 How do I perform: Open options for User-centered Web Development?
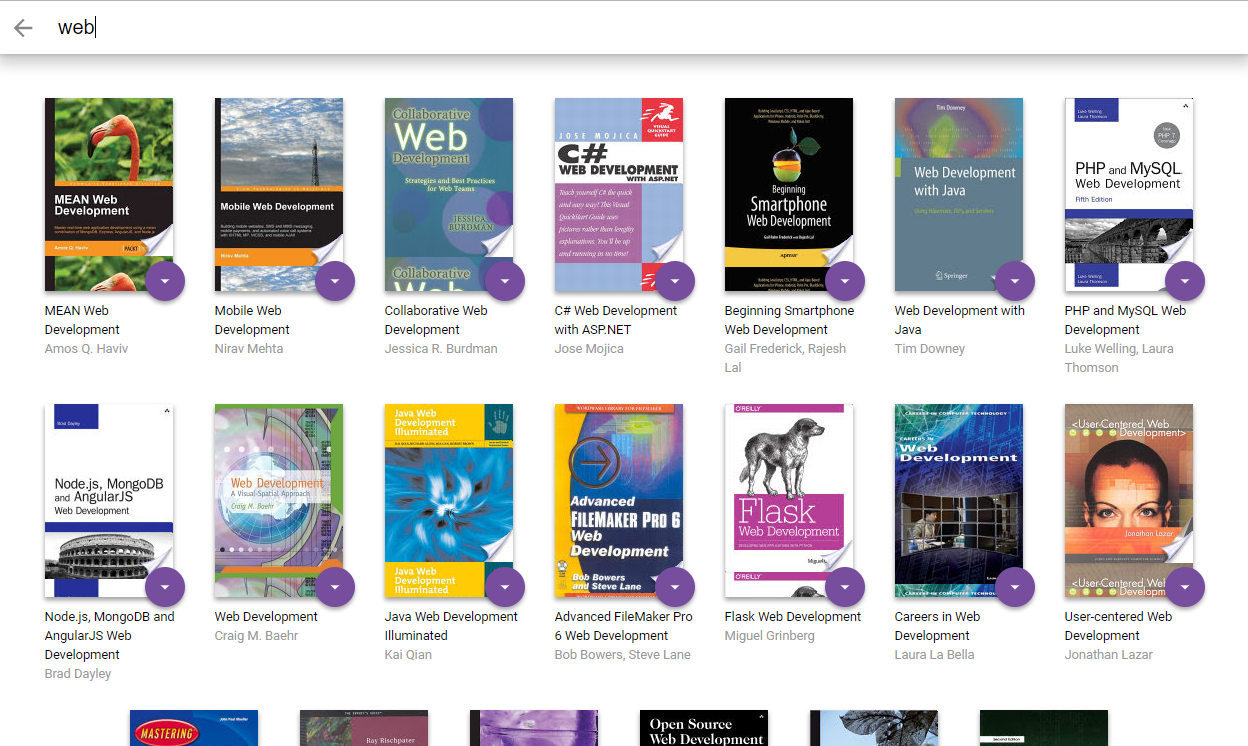[x=1185, y=587]
